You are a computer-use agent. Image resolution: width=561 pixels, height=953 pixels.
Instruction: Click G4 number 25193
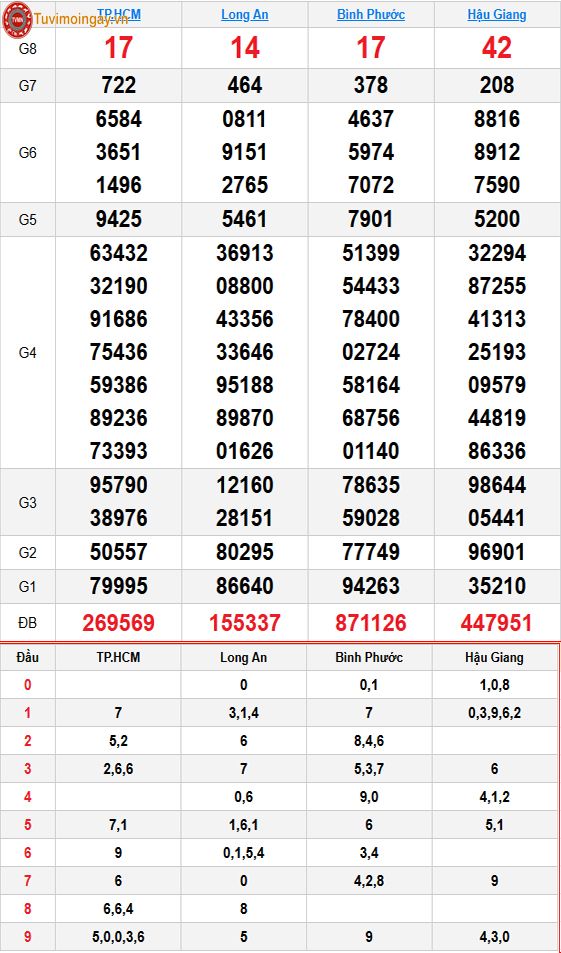(497, 352)
